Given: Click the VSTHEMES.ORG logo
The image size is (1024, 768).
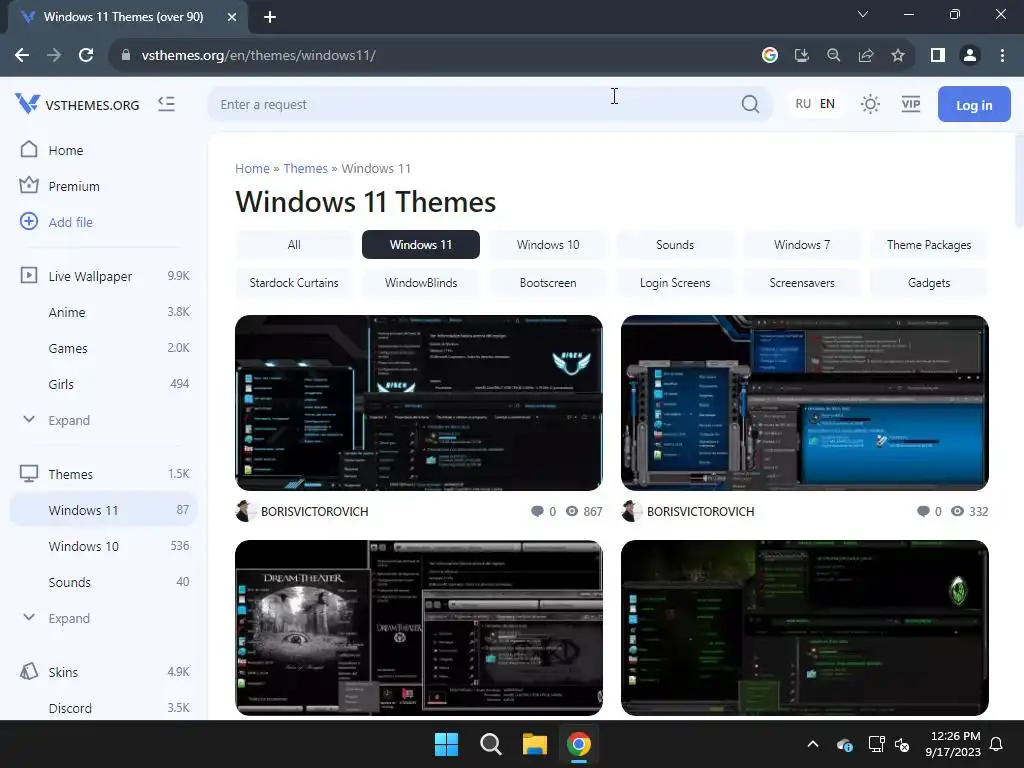Looking at the screenshot, I should [77, 104].
